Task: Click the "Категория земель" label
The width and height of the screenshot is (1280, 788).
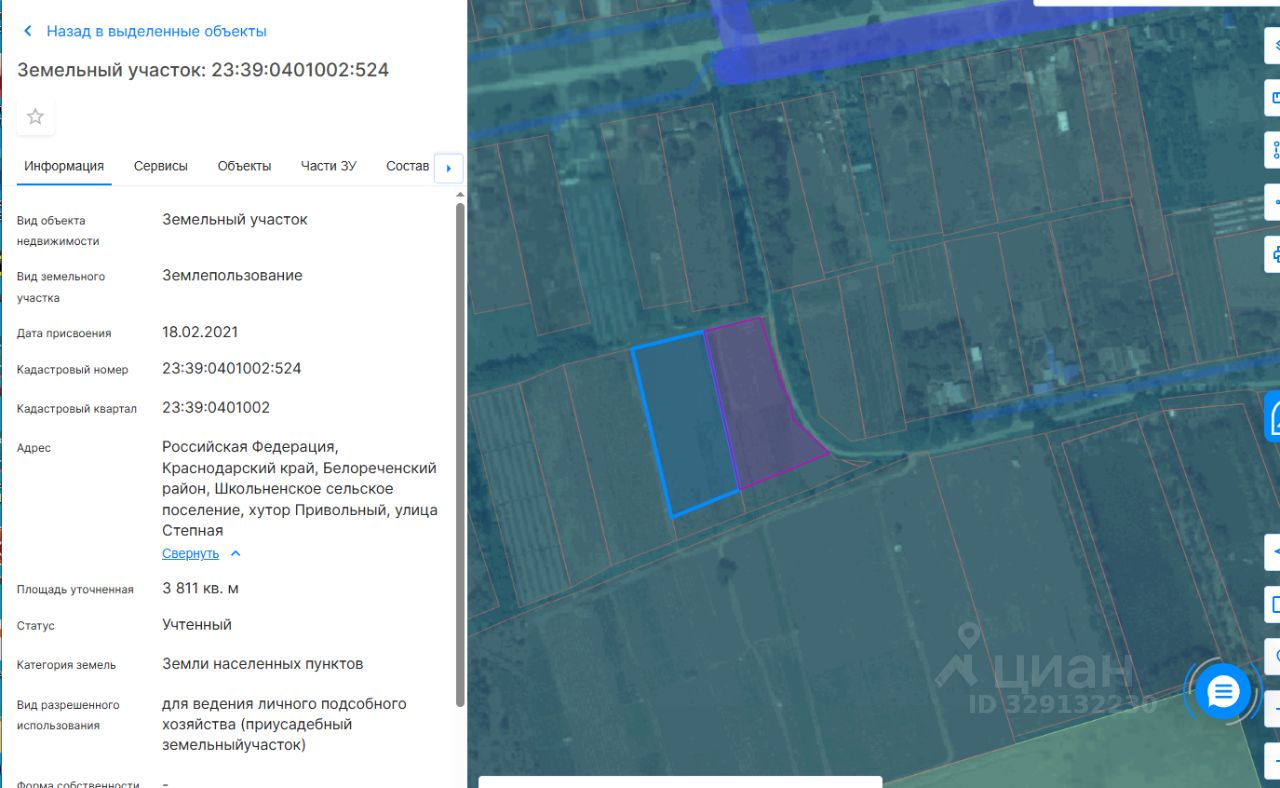Action: 66,665
